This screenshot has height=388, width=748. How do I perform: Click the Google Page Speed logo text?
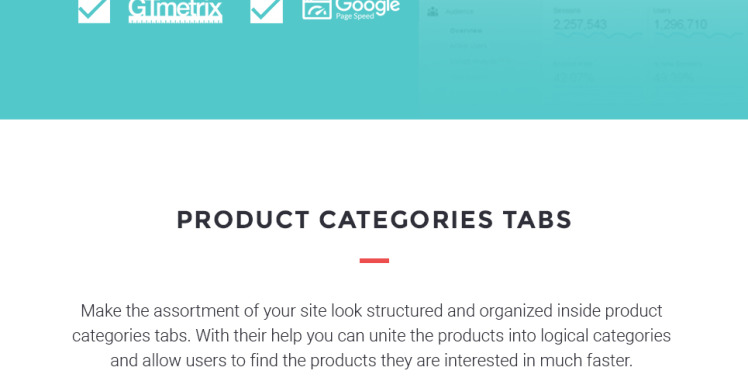click(x=367, y=10)
